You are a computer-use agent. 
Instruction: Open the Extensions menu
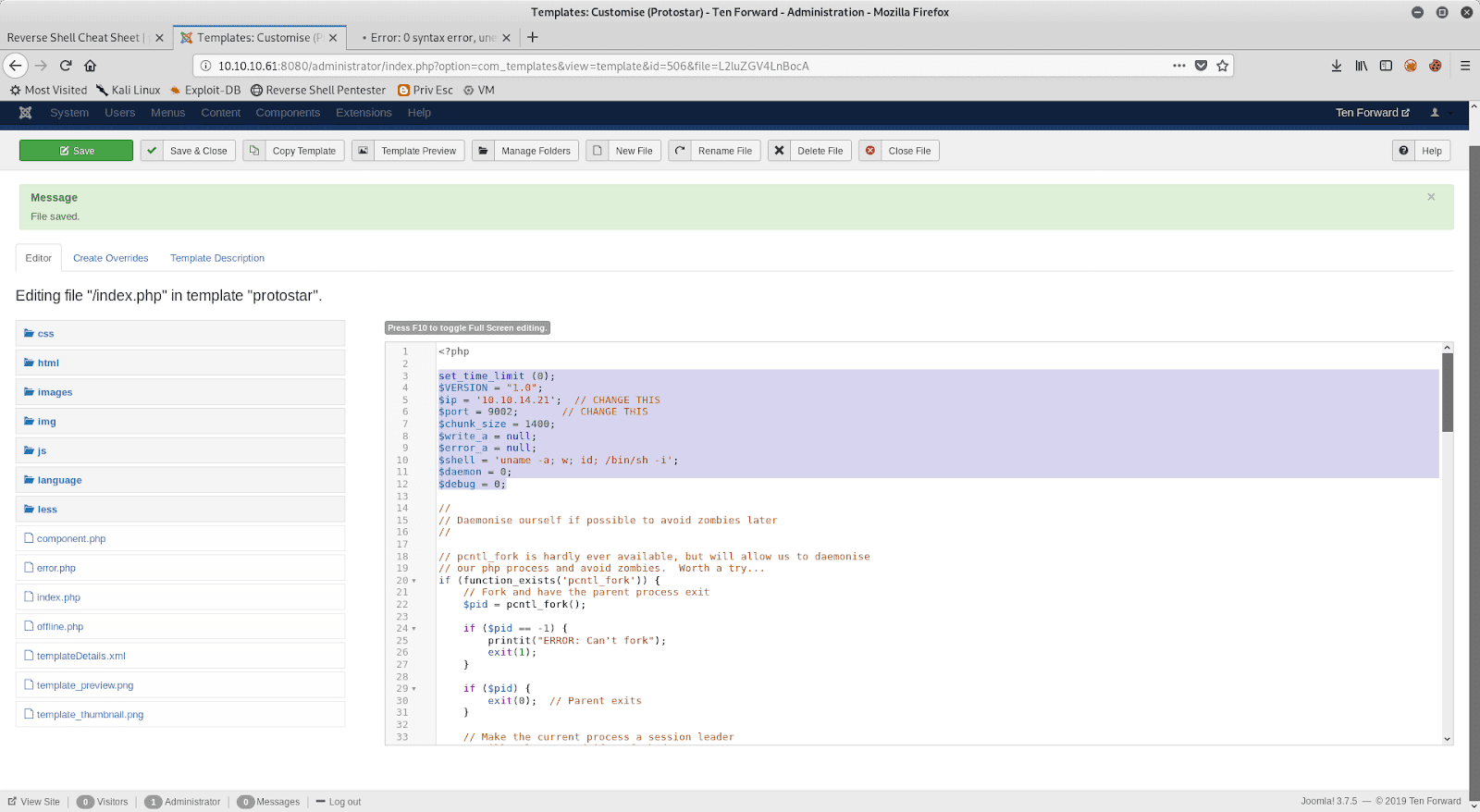[364, 113]
